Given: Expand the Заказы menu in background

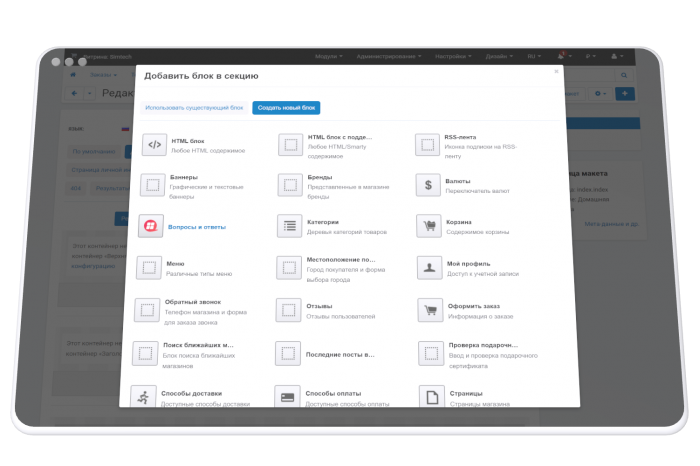Looking at the screenshot, I should [x=103, y=75].
